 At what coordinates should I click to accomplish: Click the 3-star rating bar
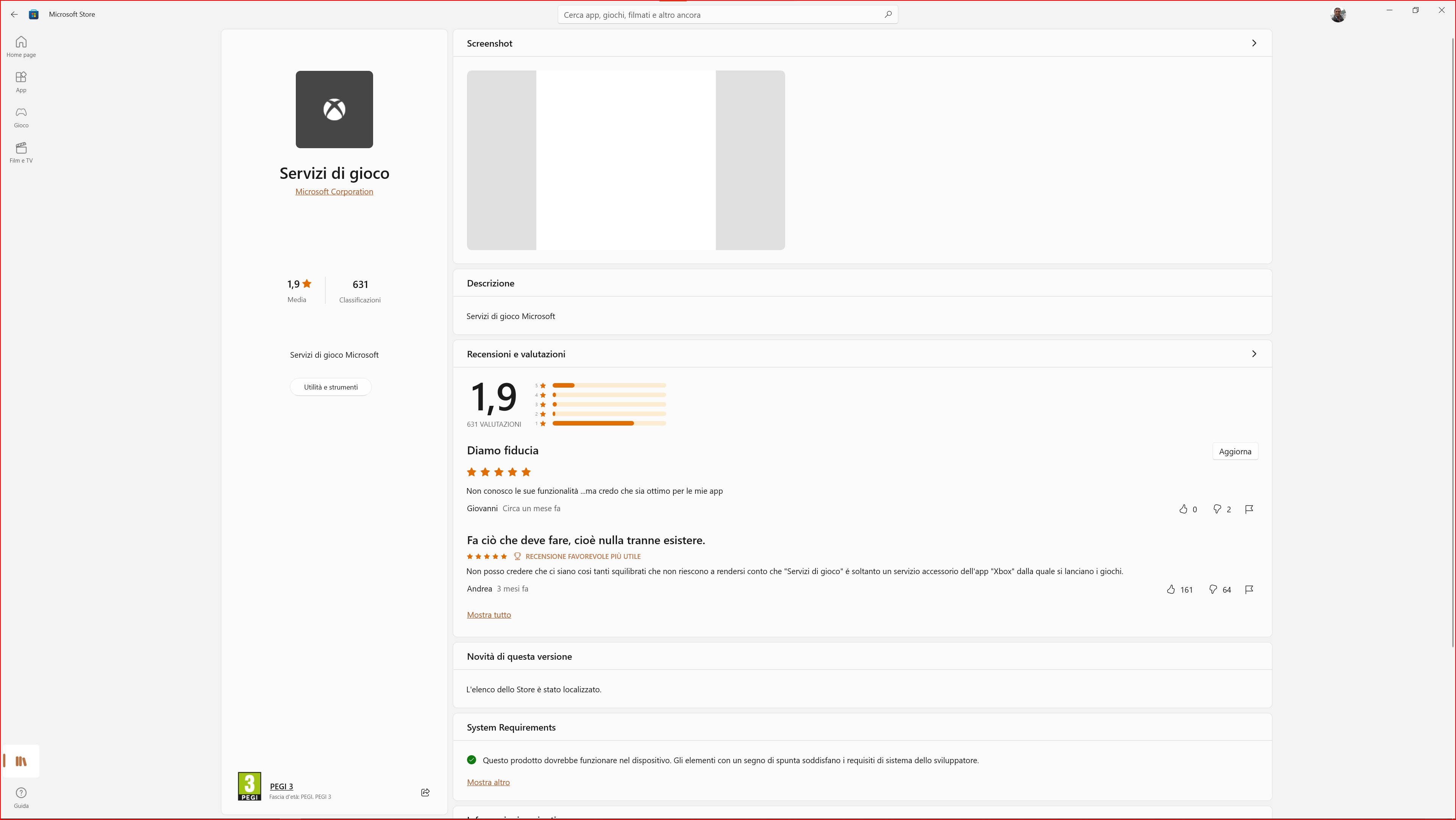point(609,404)
